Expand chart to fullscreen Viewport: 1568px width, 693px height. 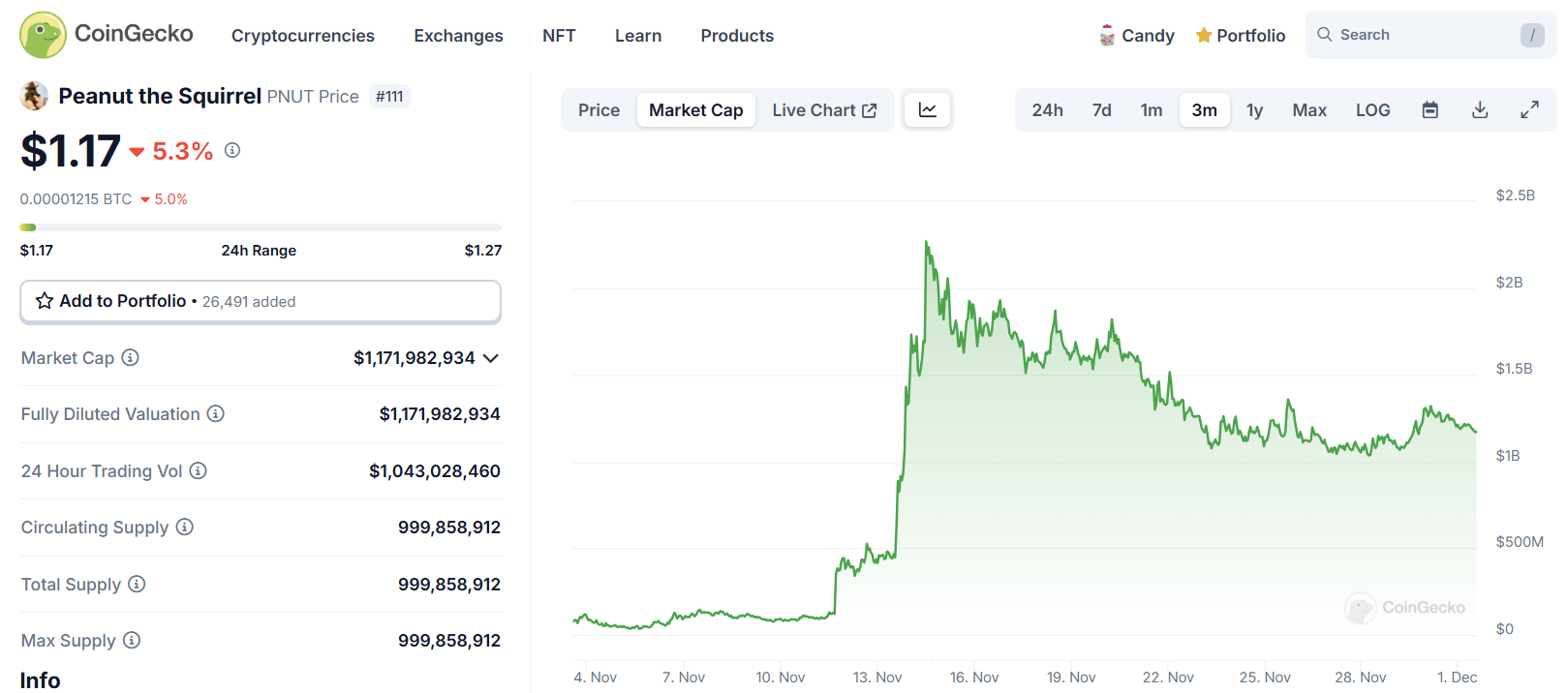click(x=1529, y=109)
